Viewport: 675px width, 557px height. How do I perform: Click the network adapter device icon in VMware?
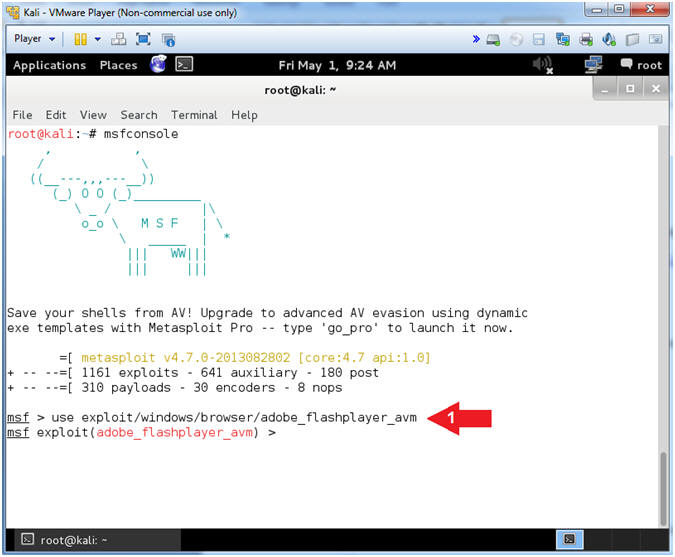coord(563,40)
